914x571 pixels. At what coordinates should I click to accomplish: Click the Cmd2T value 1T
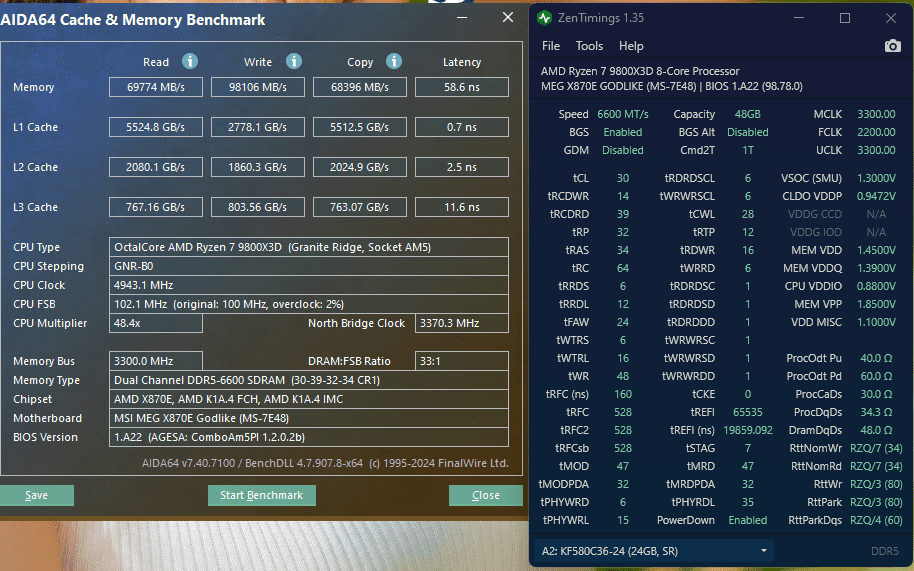click(x=748, y=150)
